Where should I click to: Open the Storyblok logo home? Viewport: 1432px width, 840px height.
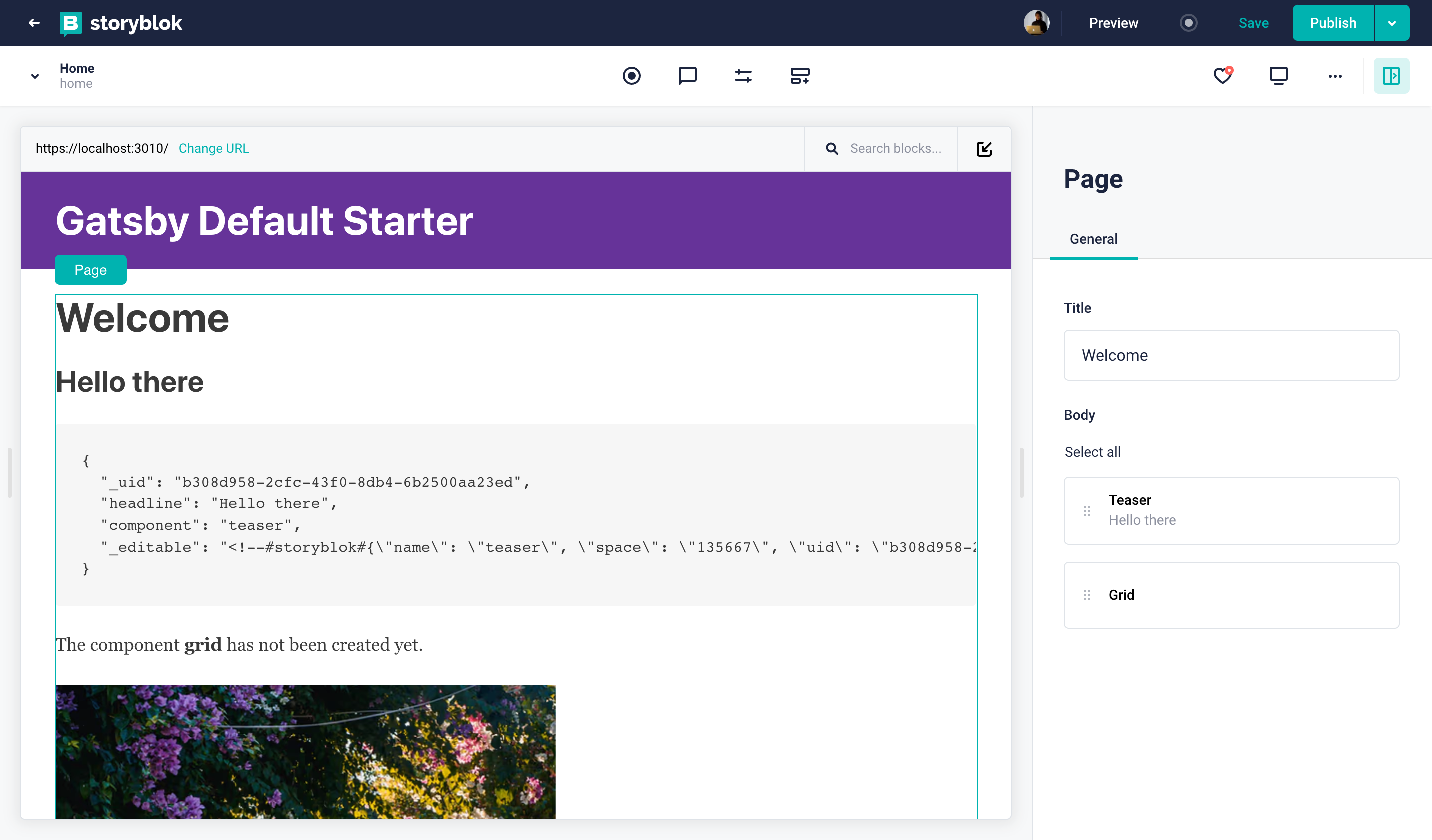[121, 23]
